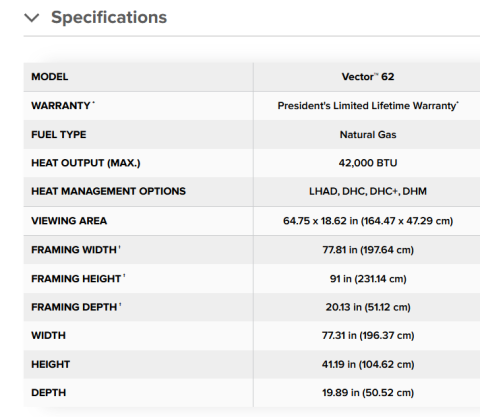This screenshot has height=417, width=480.
Task: Select the Vector 62 model cell
Action: 368,77
